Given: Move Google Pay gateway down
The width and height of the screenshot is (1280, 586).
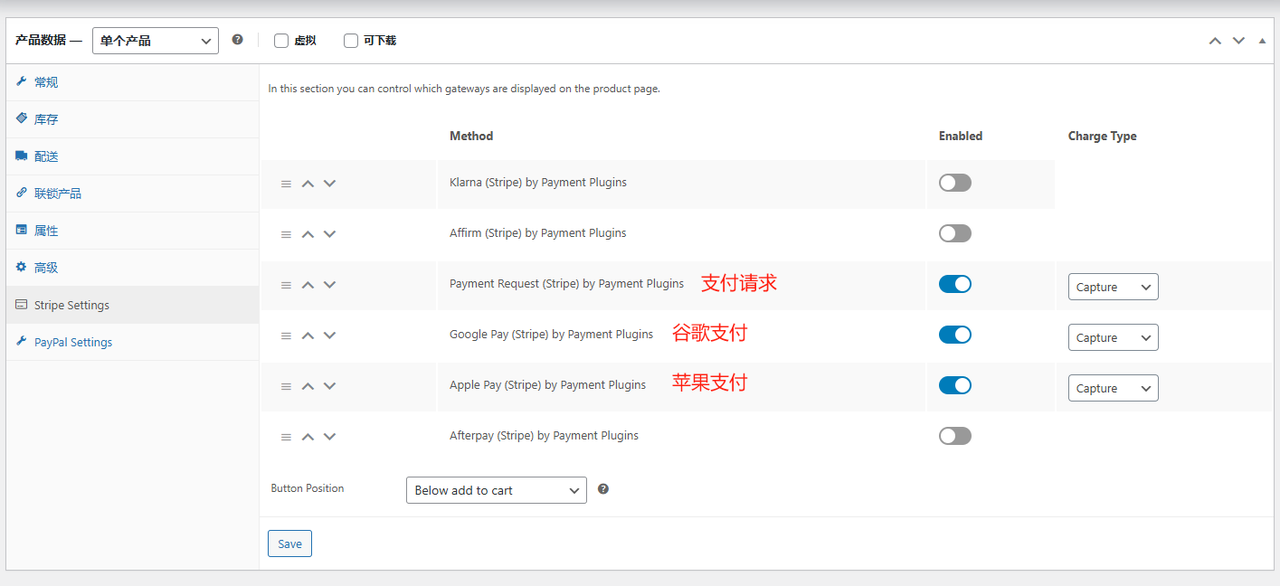Looking at the screenshot, I should 330,336.
